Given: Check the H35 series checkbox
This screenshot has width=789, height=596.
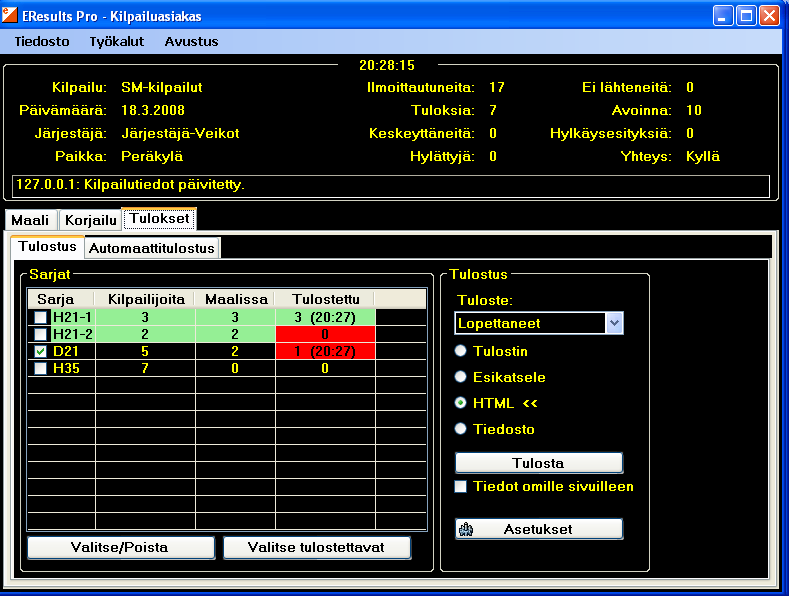Looking at the screenshot, I should (41, 368).
